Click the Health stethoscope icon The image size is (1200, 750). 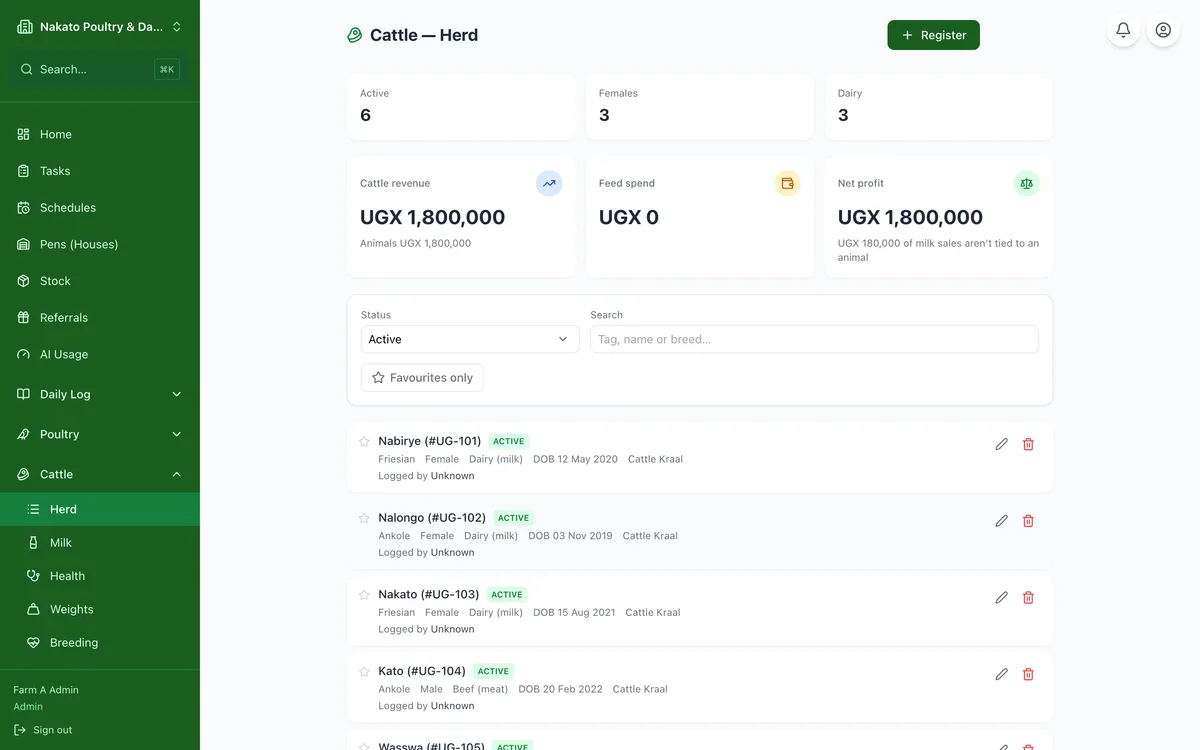[33, 576]
